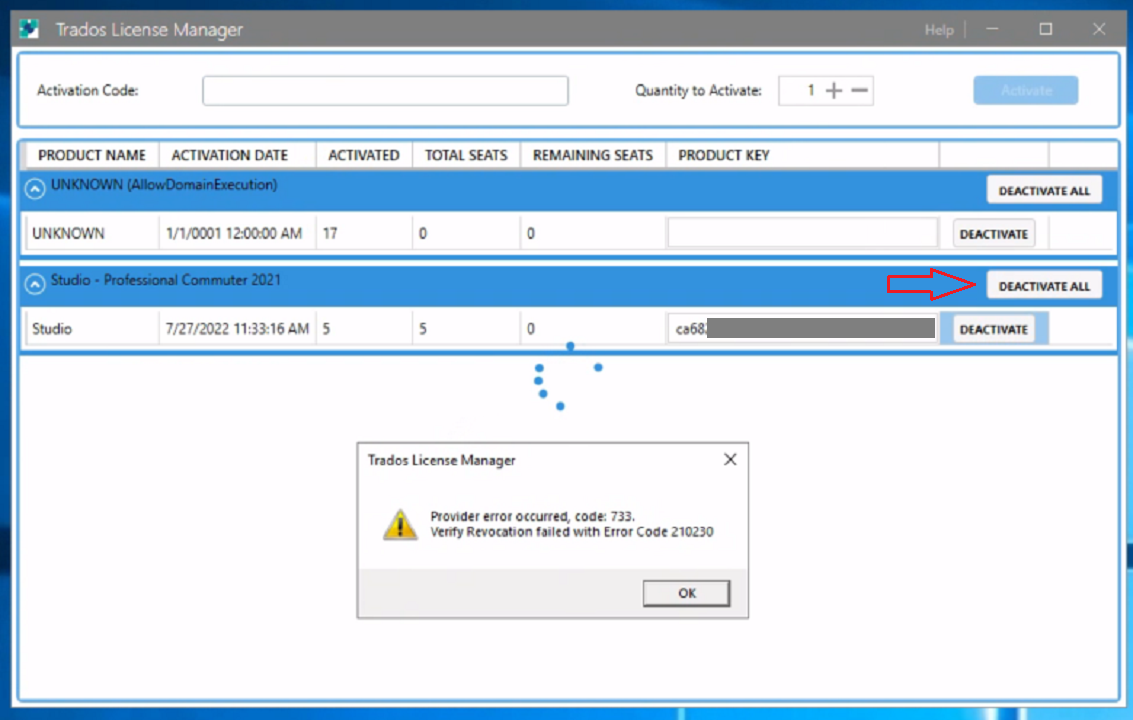Click the empty product key field in UNKNOWN row
Viewport: 1133px width, 720px height.
[802, 233]
